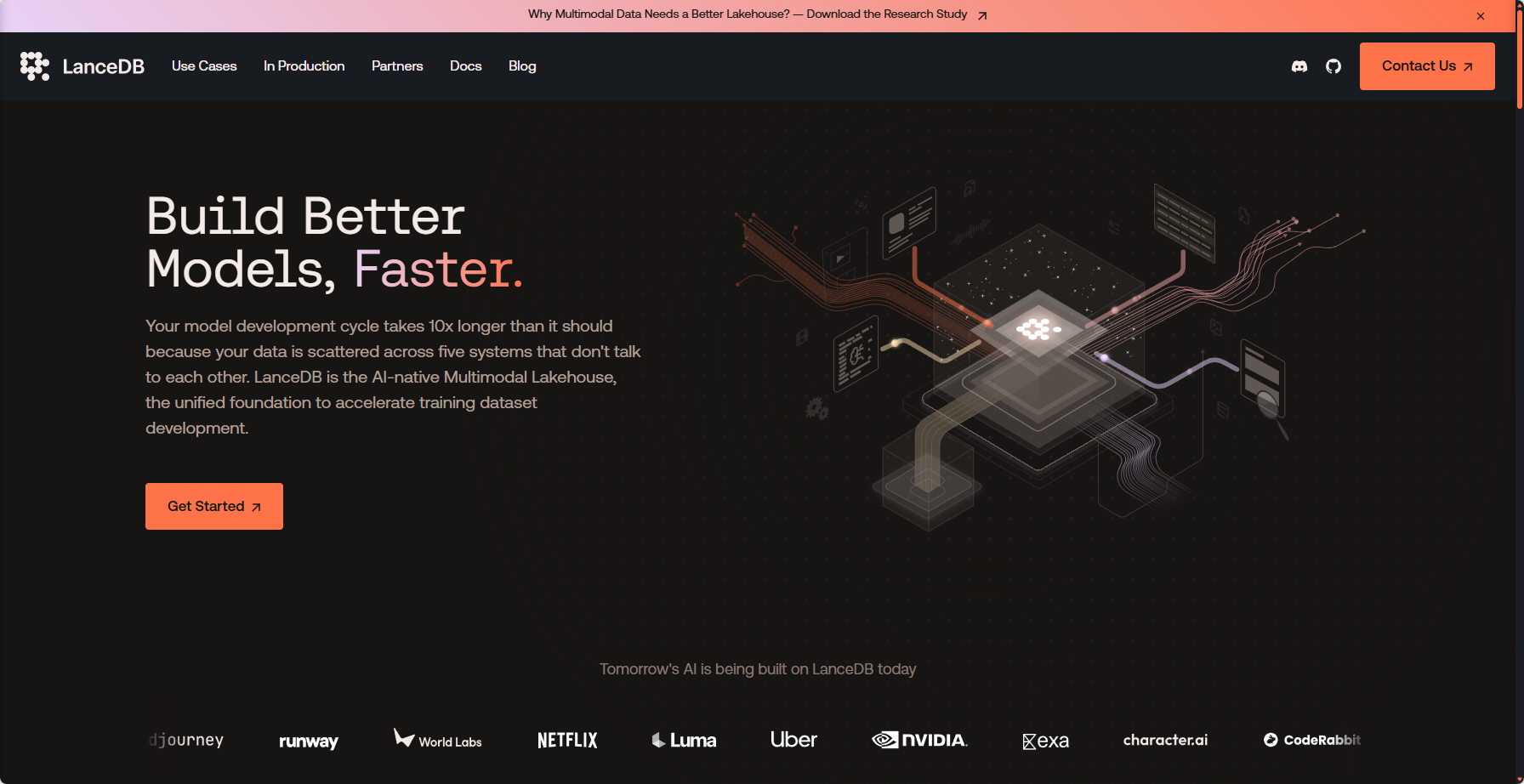Click the isometric lakehouse hero illustration
The height and width of the screenshot is (784, 1524).
click(1050, 357)
